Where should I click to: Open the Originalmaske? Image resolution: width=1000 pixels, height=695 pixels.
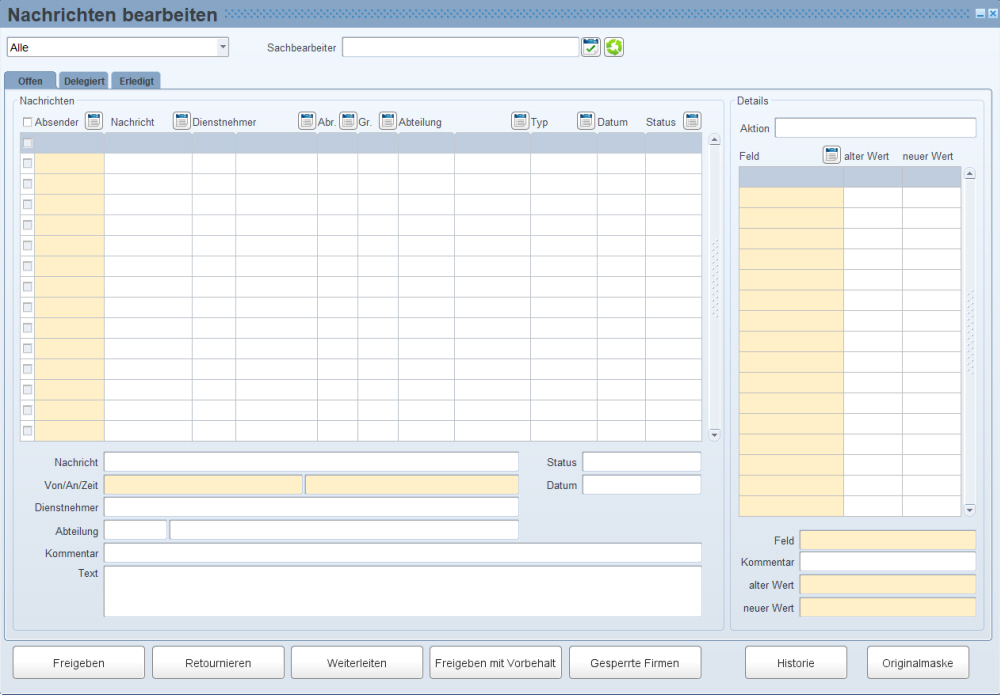pos(918,663)
